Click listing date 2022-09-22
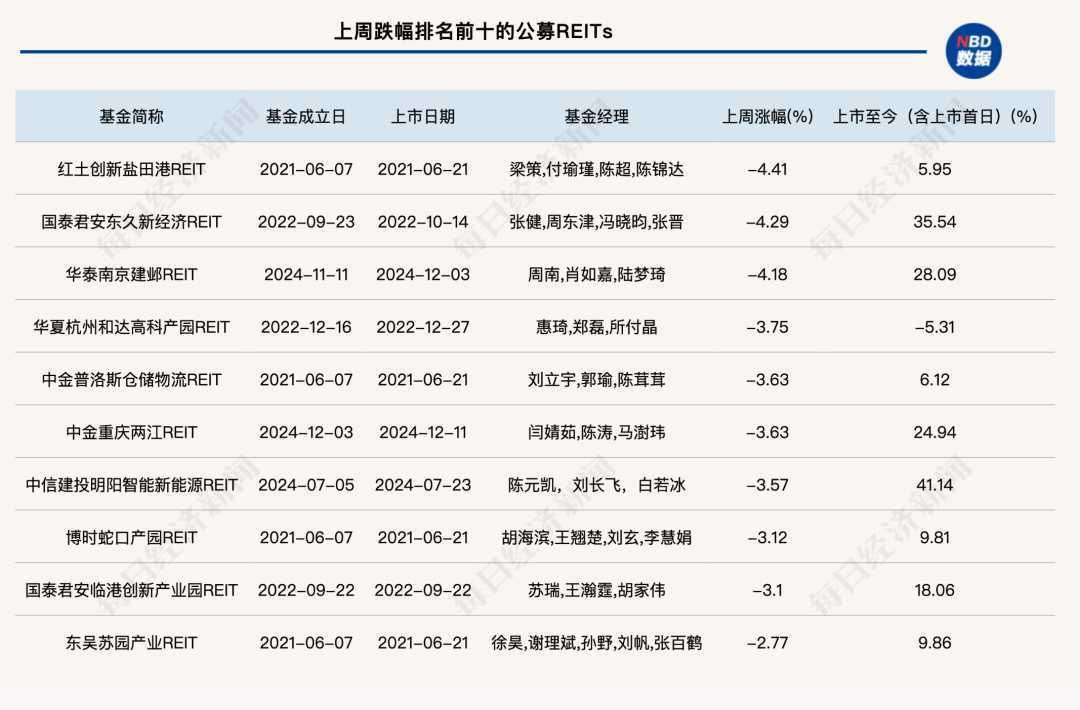This screenshot has width=1080, height=710. coord(423,590)
